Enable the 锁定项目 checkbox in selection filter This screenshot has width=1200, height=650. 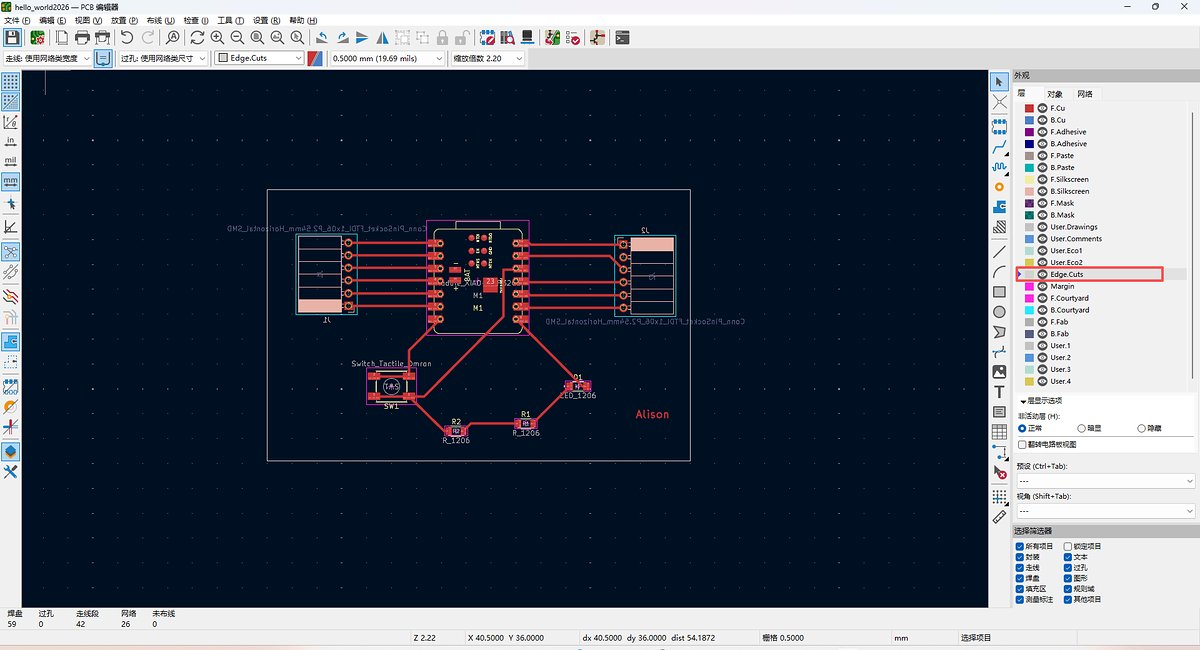click(x=1068, y=547)
